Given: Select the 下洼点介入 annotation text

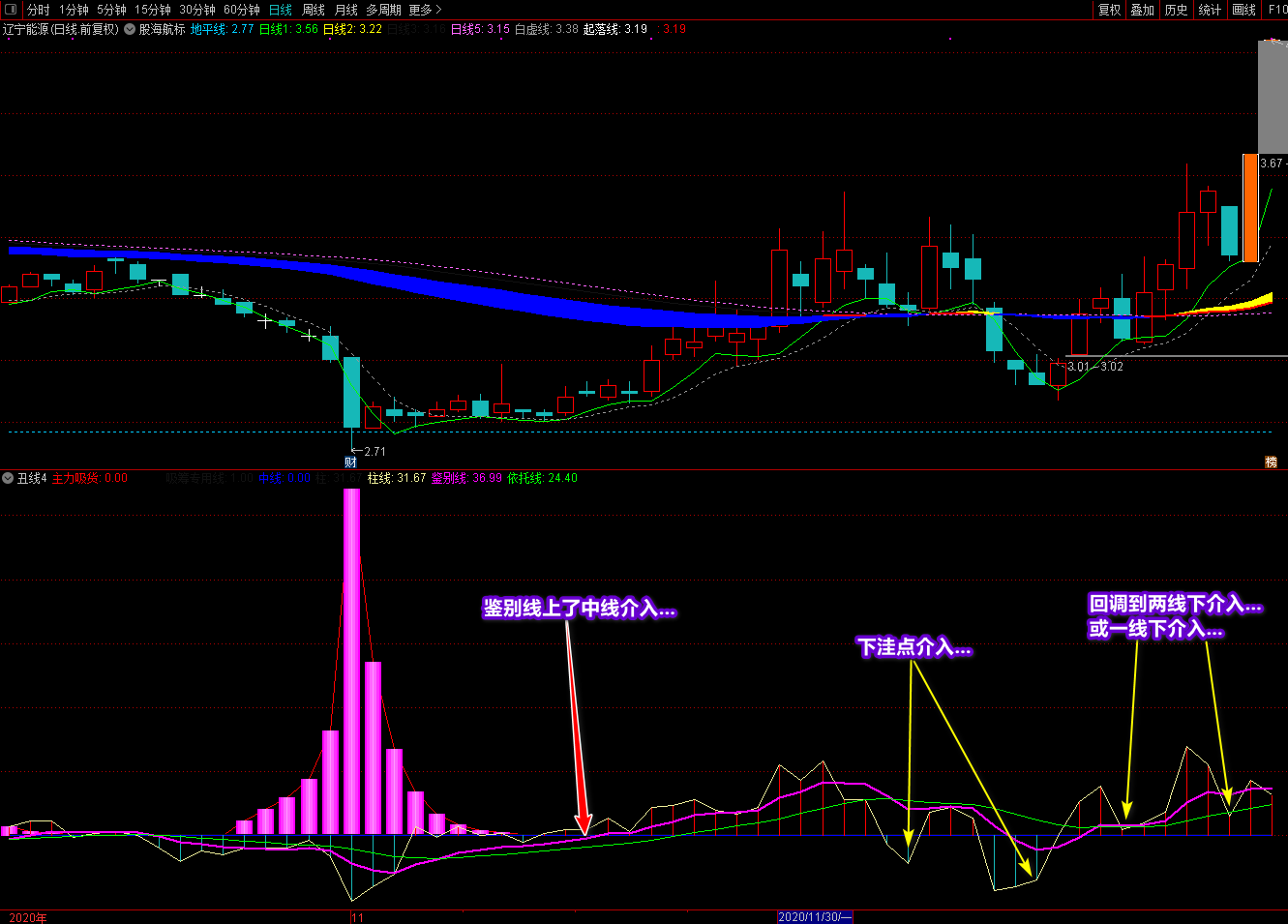Looking at the screenshot, I should point(914,647).
